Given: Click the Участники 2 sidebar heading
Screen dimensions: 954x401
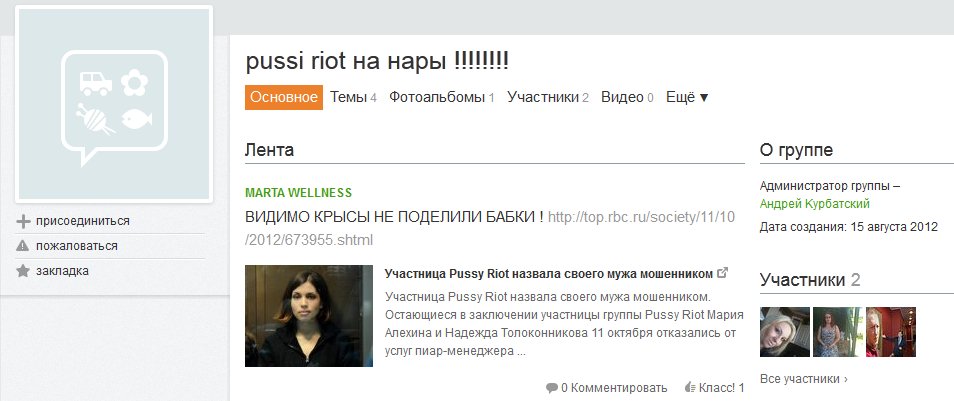Looking at the screenshot, I should 810,280.
